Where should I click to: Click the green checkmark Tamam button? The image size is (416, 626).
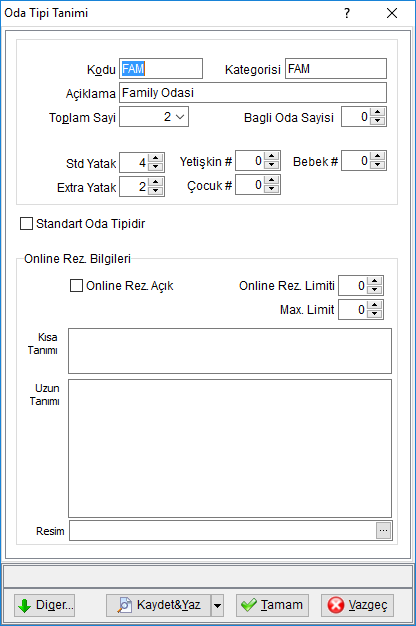[x=272, y=605]
